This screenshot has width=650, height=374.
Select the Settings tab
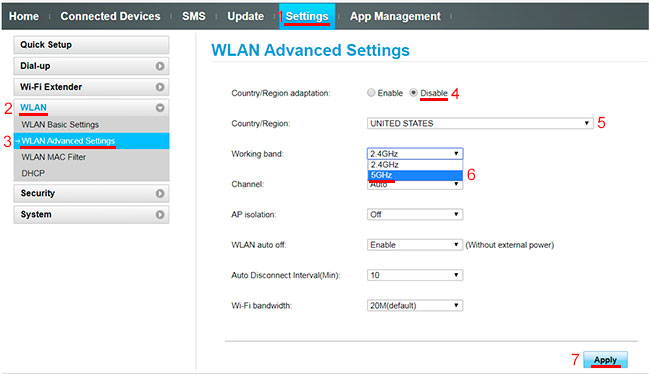tap(307, 16)
